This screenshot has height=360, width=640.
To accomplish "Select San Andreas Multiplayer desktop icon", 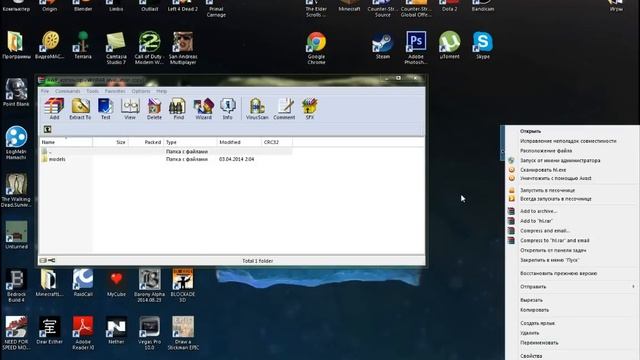I will click(183, 48).
